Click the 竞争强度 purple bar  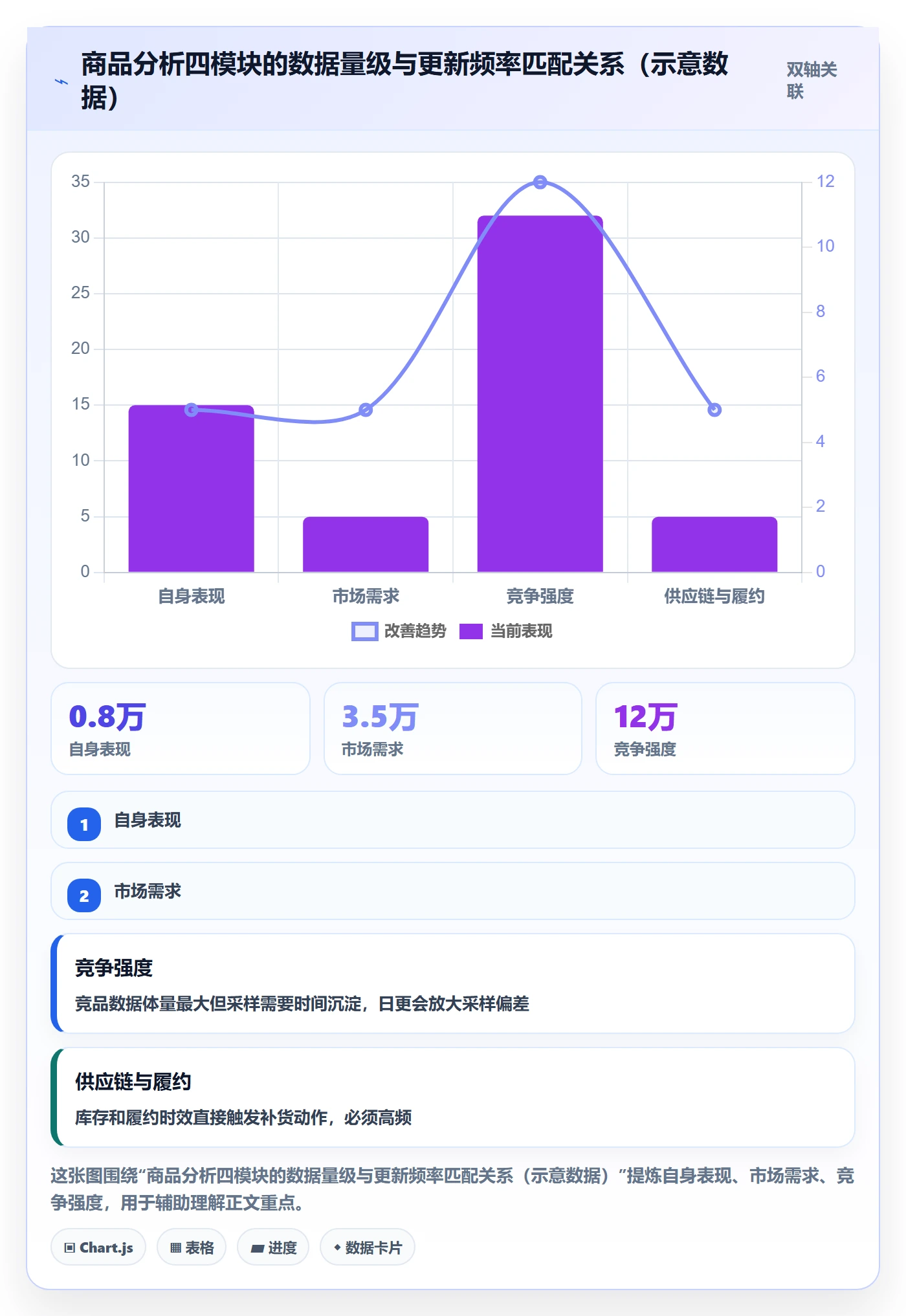pyautogui.click(x=540, y=393)
